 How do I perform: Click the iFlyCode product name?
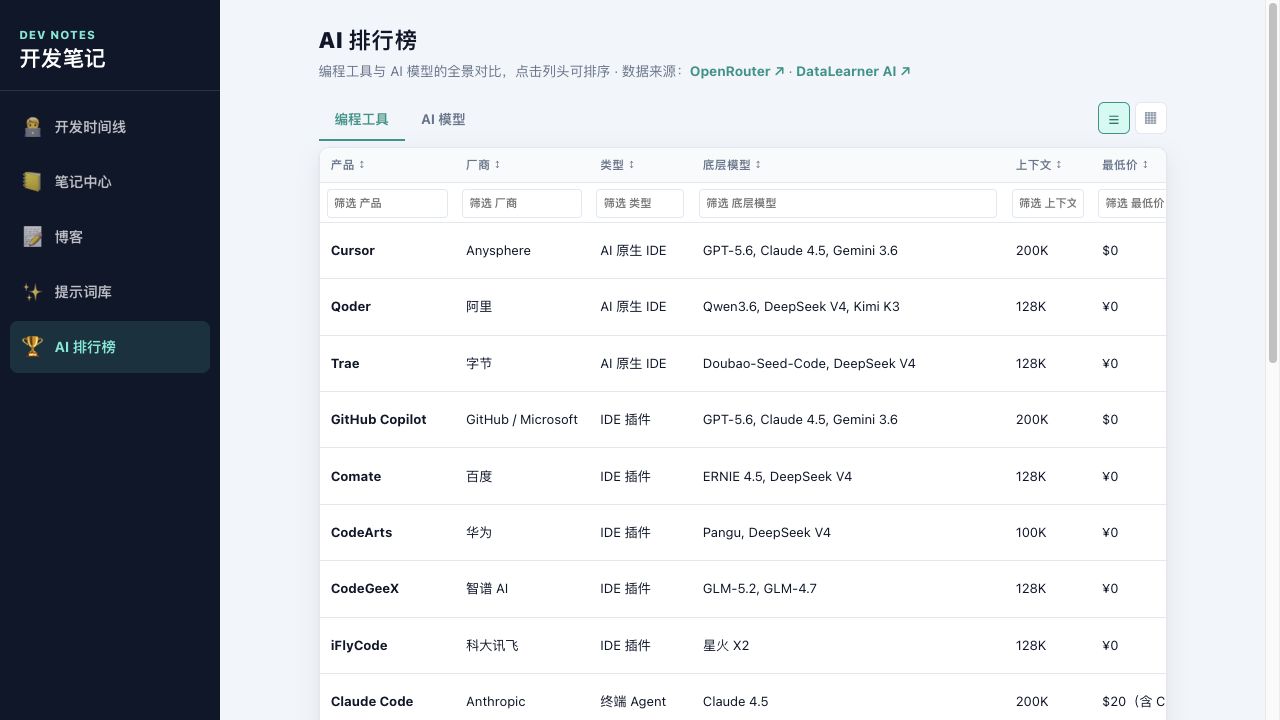tap(359, 646)
